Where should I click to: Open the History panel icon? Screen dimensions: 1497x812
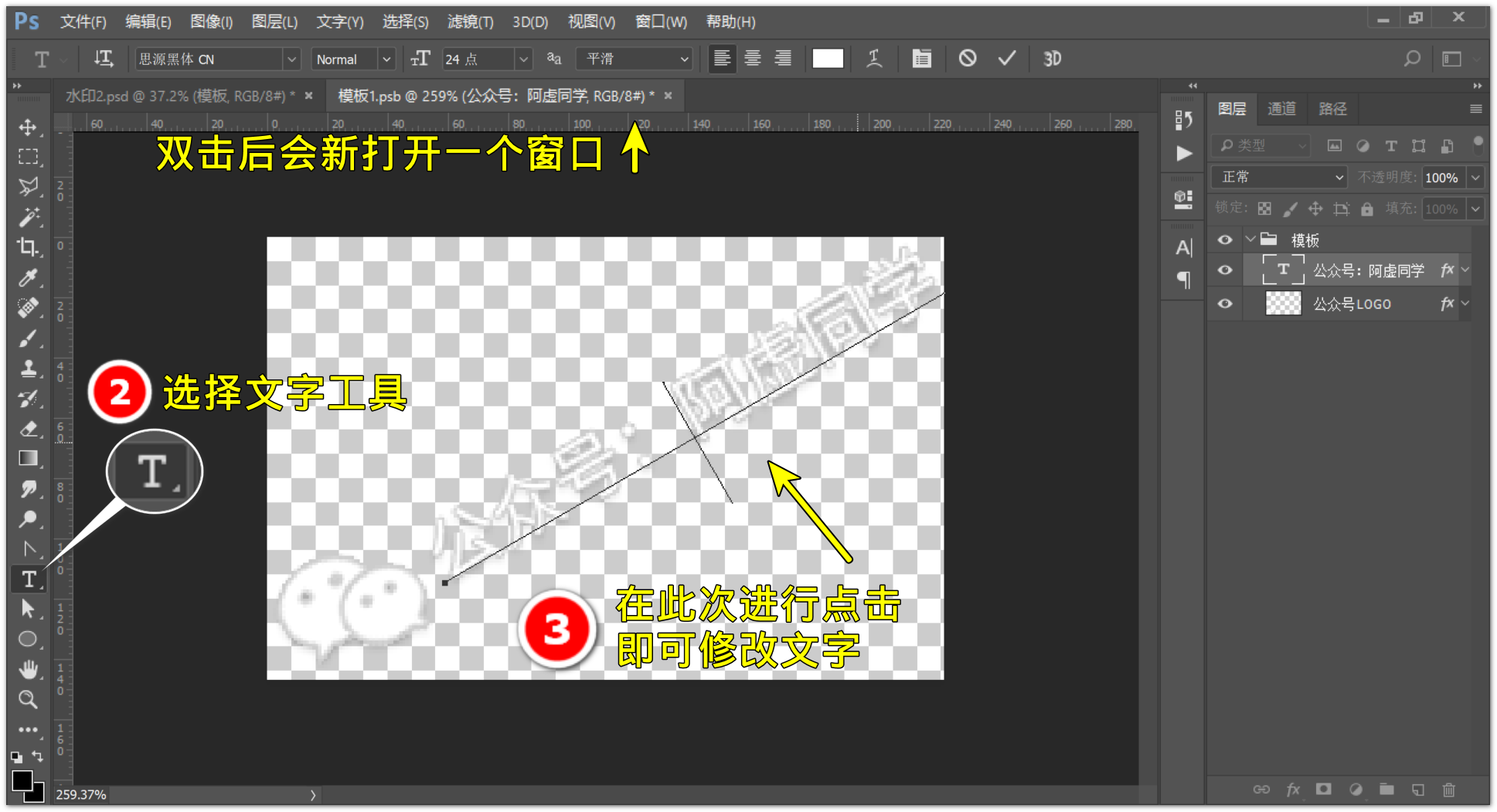click(1183, 120)
